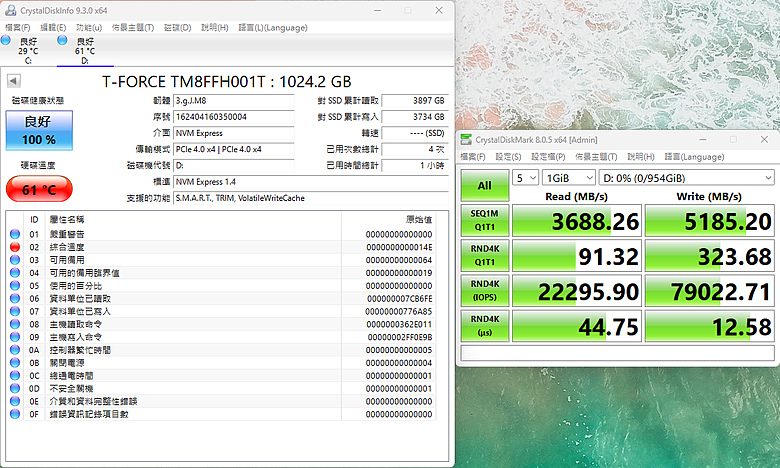Click the SEQ1M read result bar 3688.26
The image size is (780, 468).
coord(577,220)
